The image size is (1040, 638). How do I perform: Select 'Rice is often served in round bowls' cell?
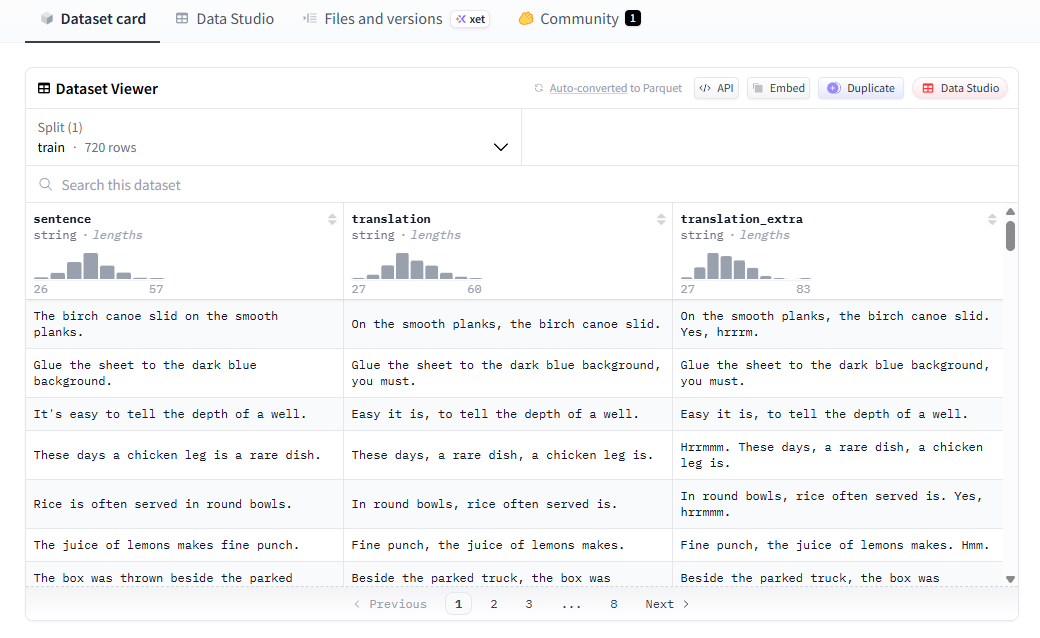pyautogui.click(x=184, y=504)
